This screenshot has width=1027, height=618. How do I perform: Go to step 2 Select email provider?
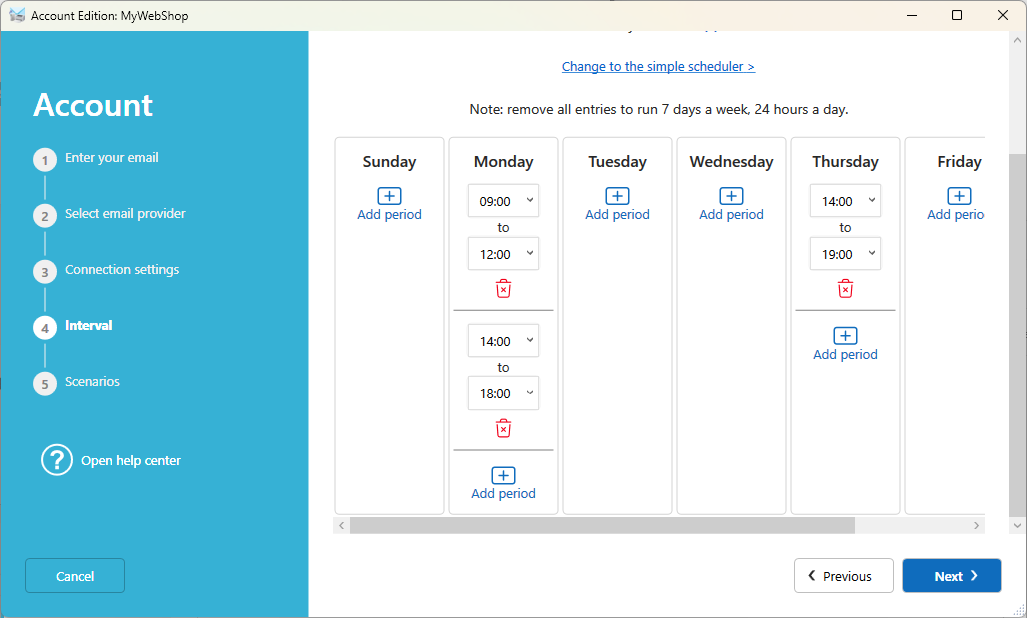click(x=109, y=214)
